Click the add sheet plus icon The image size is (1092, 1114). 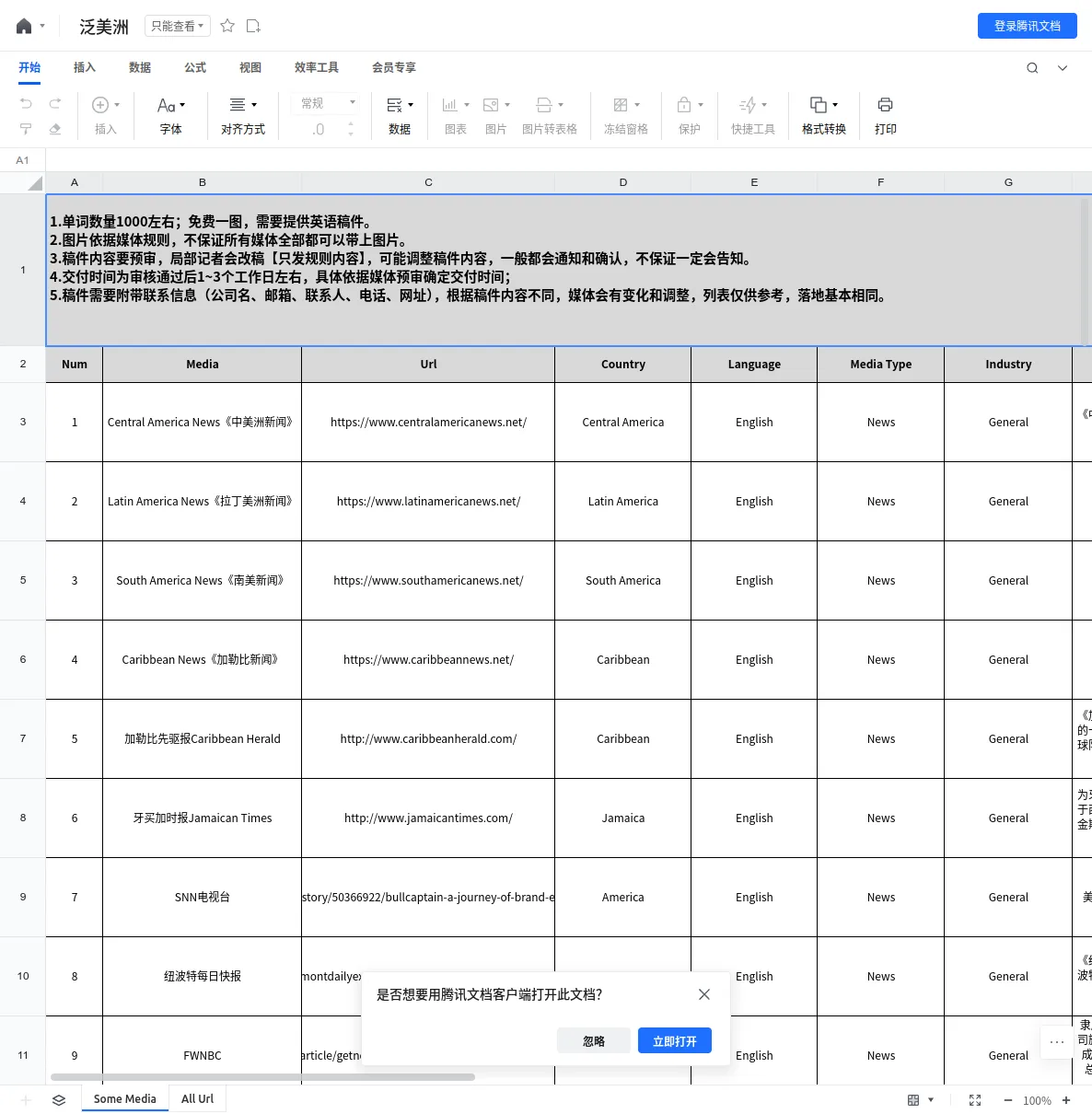point(26,1100)
